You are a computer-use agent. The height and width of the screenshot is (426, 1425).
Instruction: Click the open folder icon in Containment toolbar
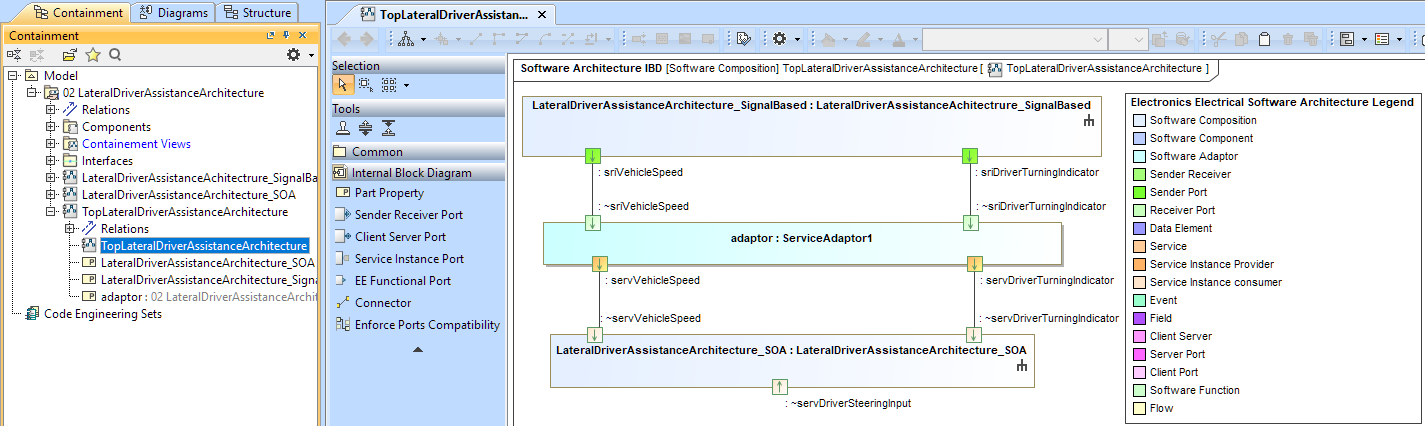[70, 55]
